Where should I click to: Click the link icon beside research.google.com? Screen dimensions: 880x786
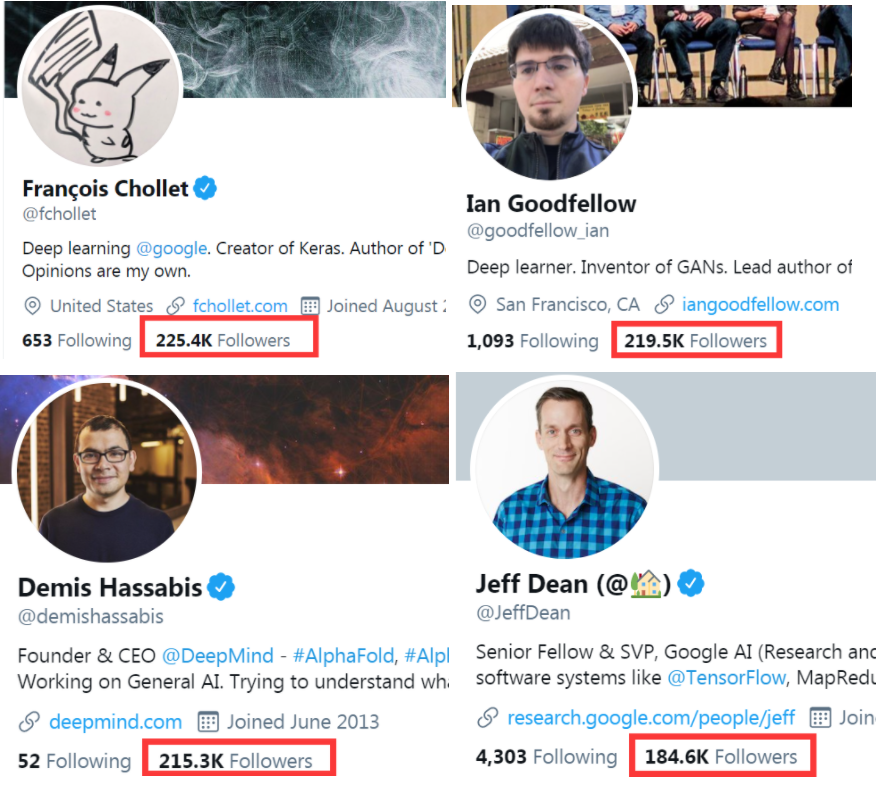(488, 717)
